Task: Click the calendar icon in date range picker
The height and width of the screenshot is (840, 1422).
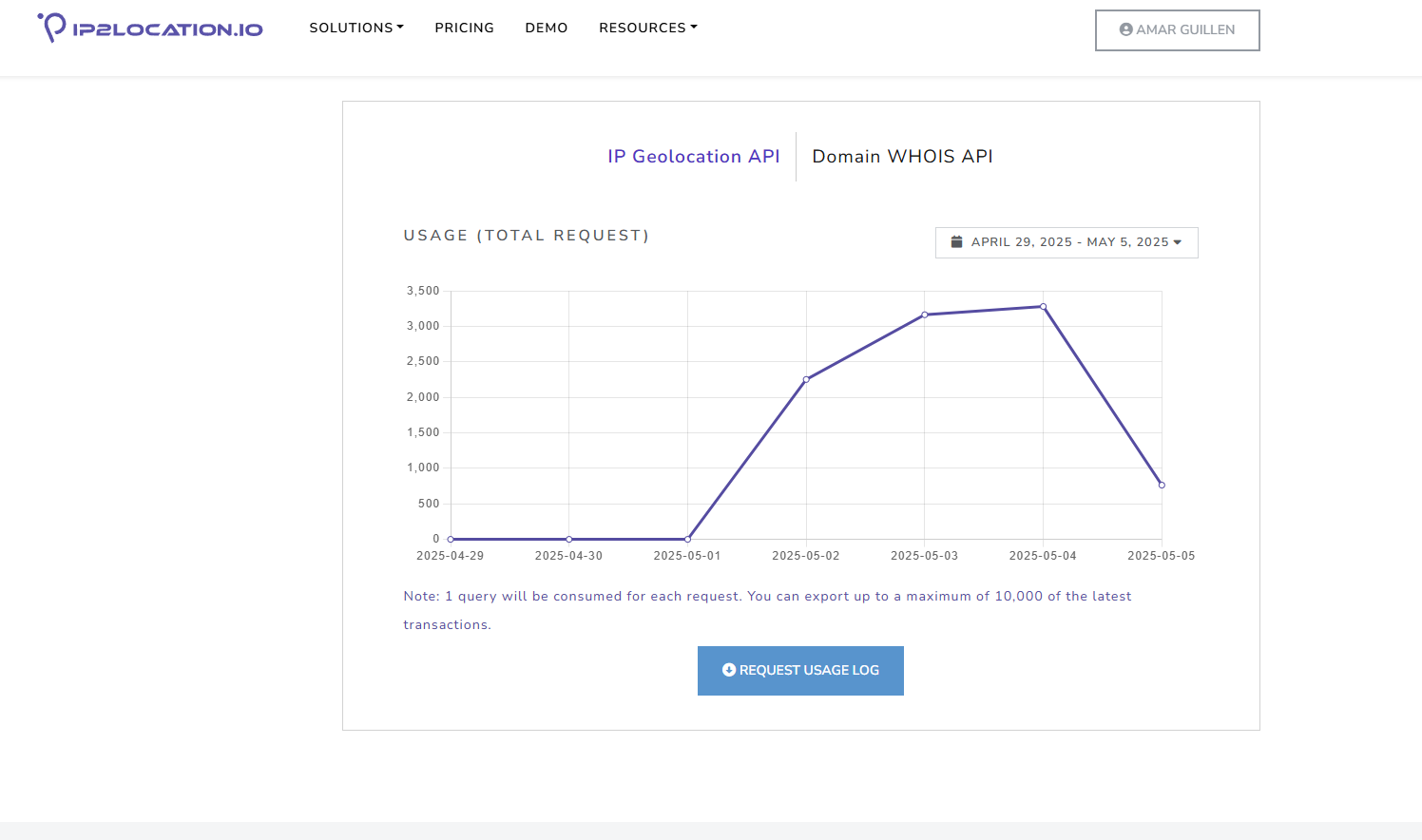Action: [x=957, y=241]
